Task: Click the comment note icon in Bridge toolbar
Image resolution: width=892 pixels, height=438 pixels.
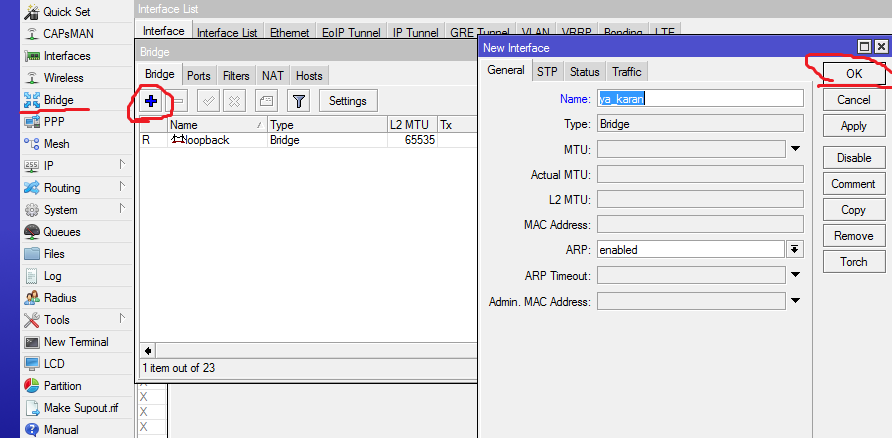Action: 266,101
